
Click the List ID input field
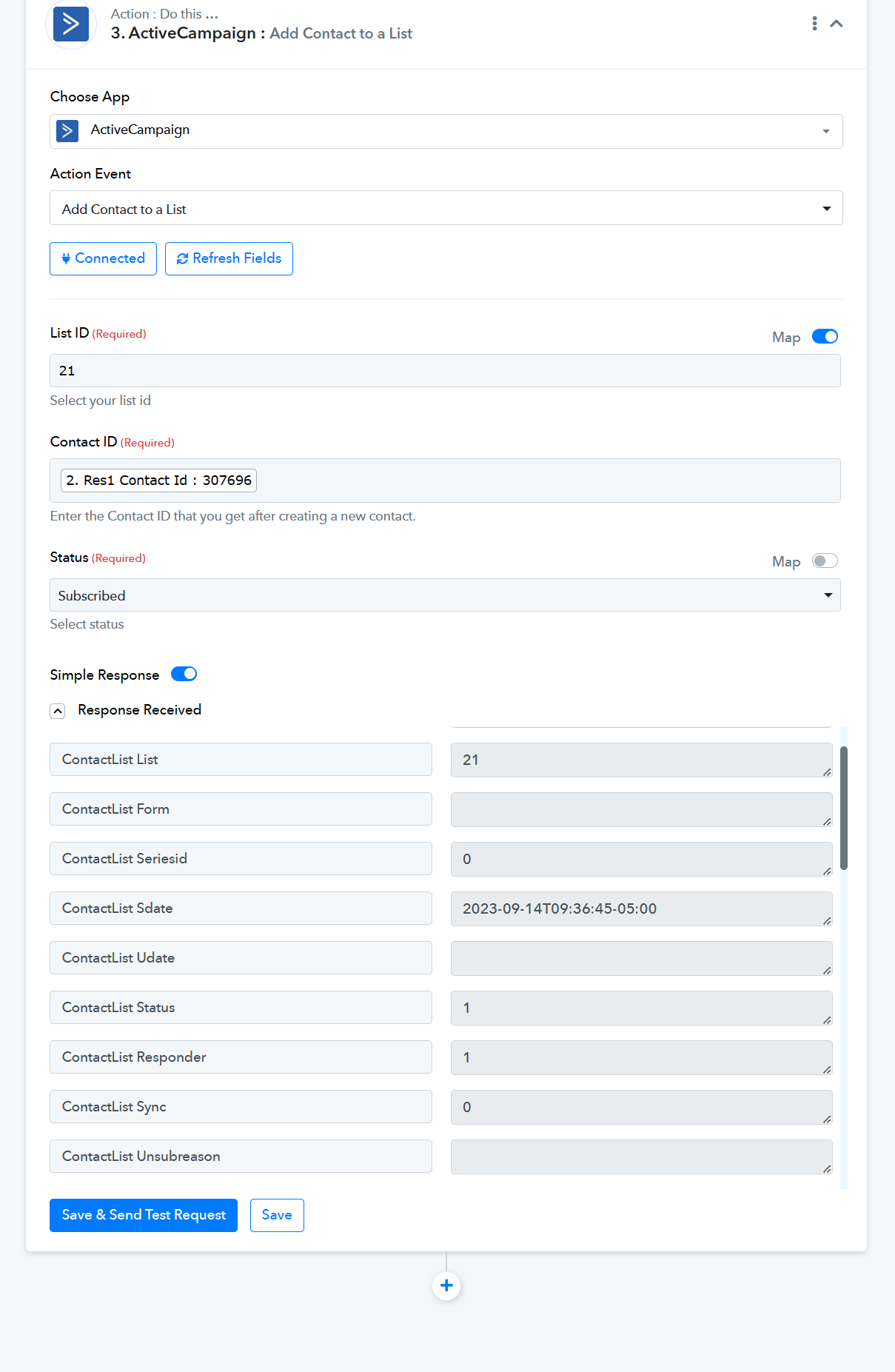pos(445,370)
